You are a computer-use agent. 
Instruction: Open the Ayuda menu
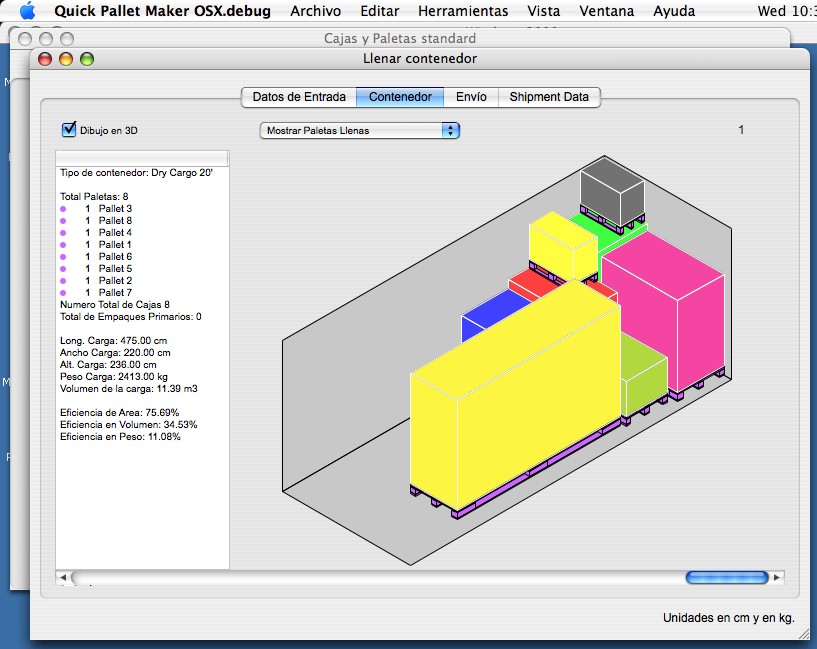674,11
